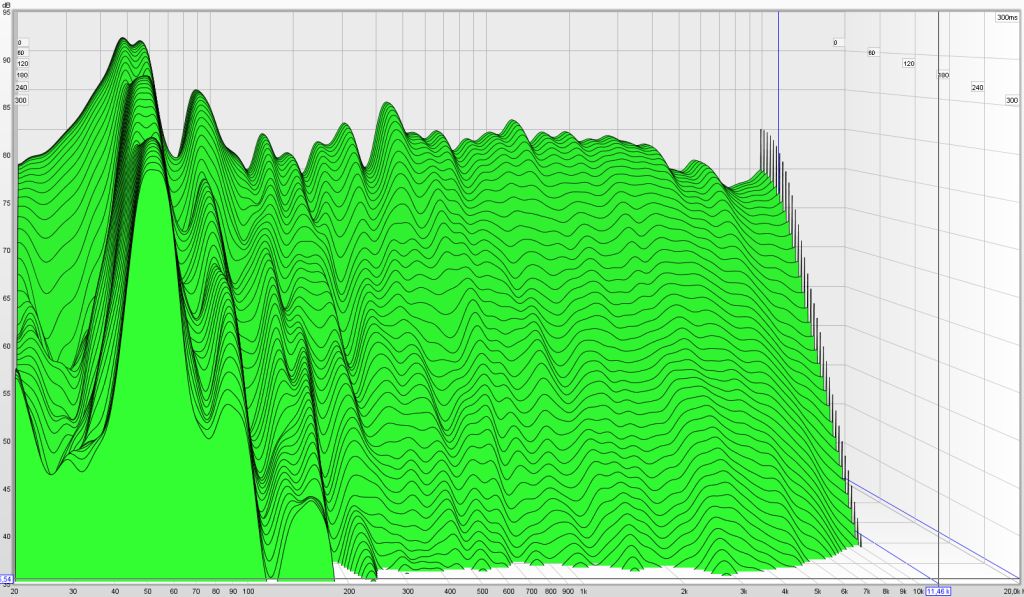Select the 11,46 k cursor frequency readout
This screenshot has width=1024, height=597.
[938, 591]
